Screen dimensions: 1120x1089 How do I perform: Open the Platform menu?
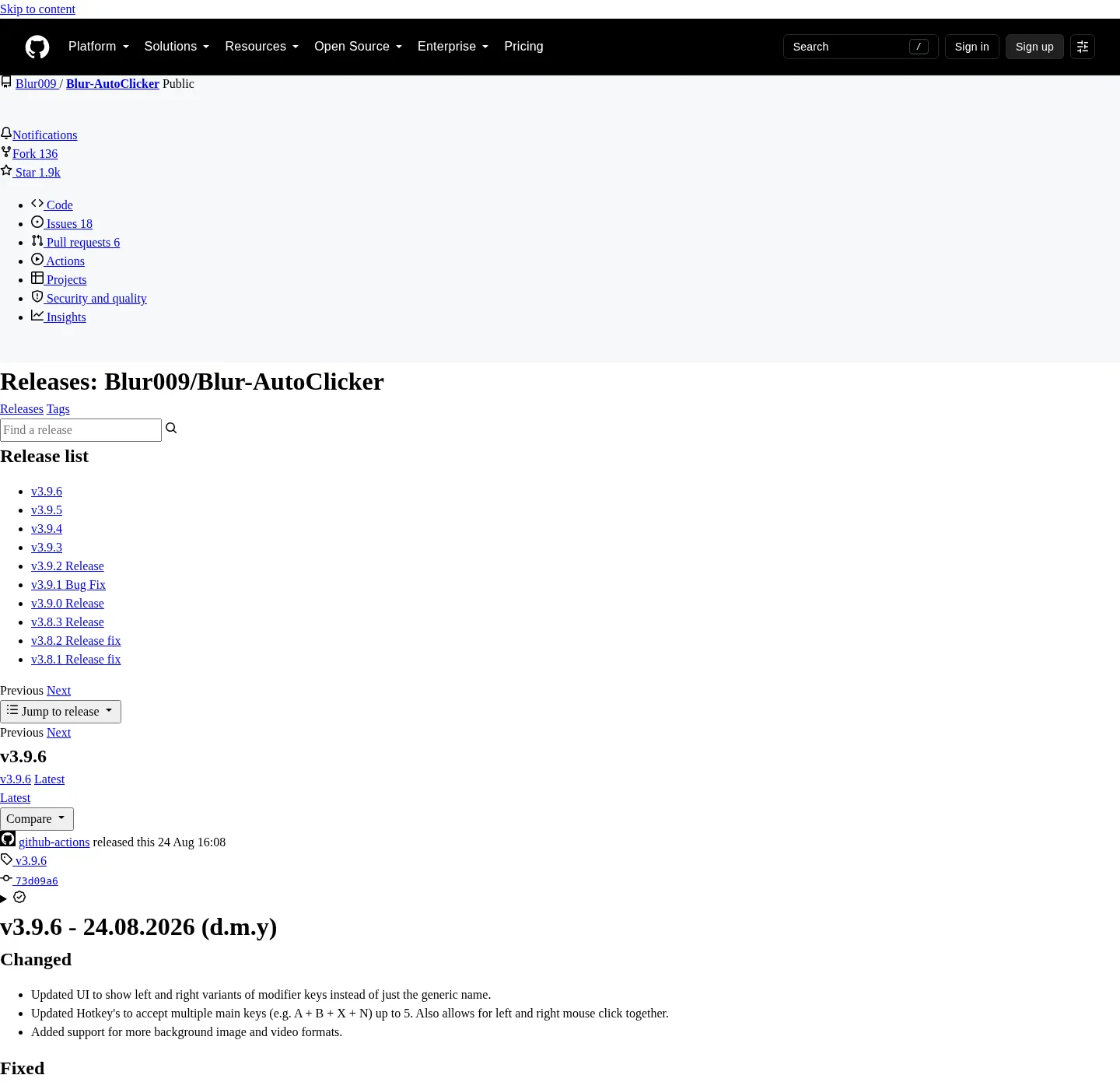point(99,47)
